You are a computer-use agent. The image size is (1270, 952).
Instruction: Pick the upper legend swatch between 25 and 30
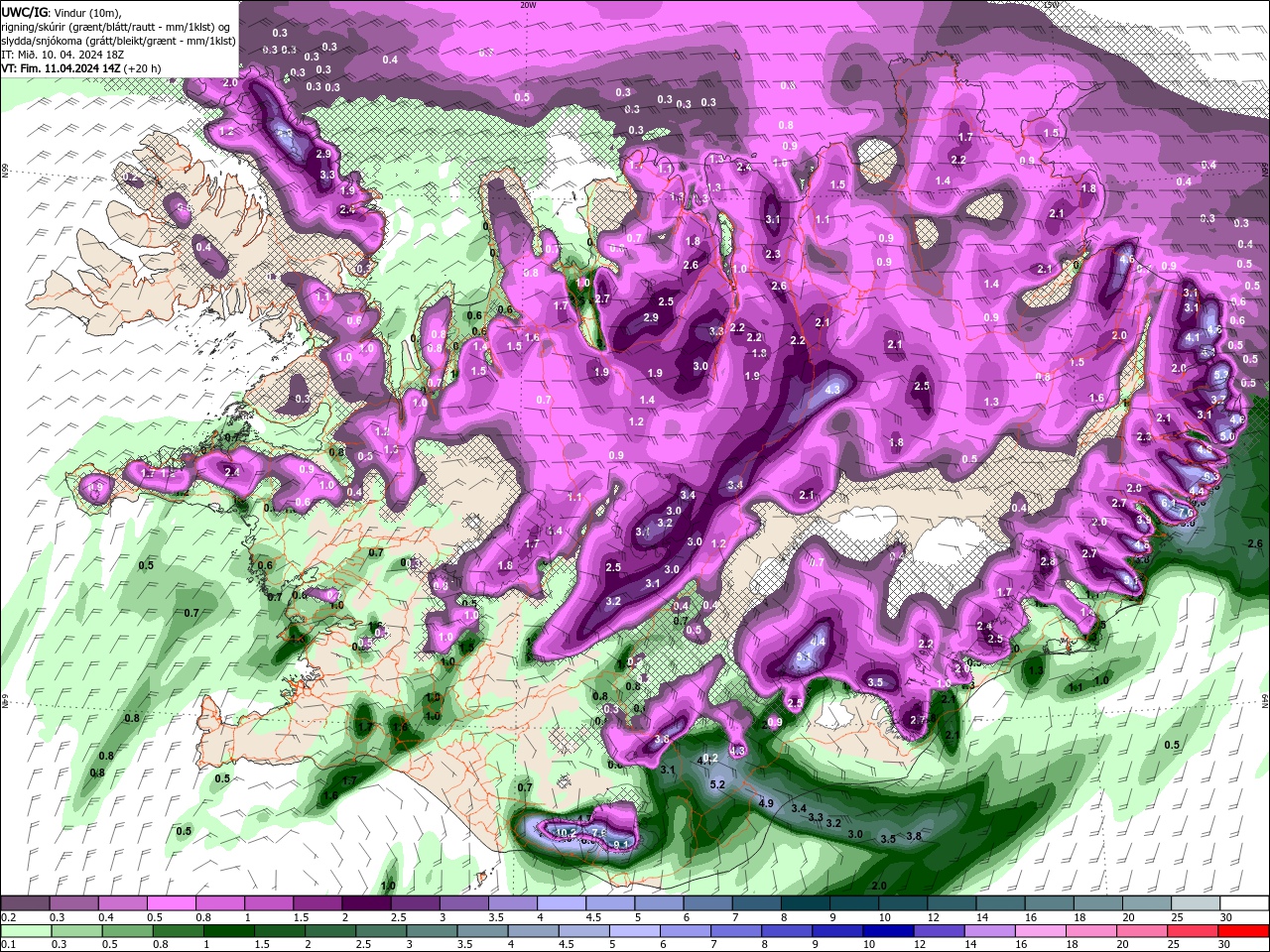pyautogui.click(x=1197, y=902)
